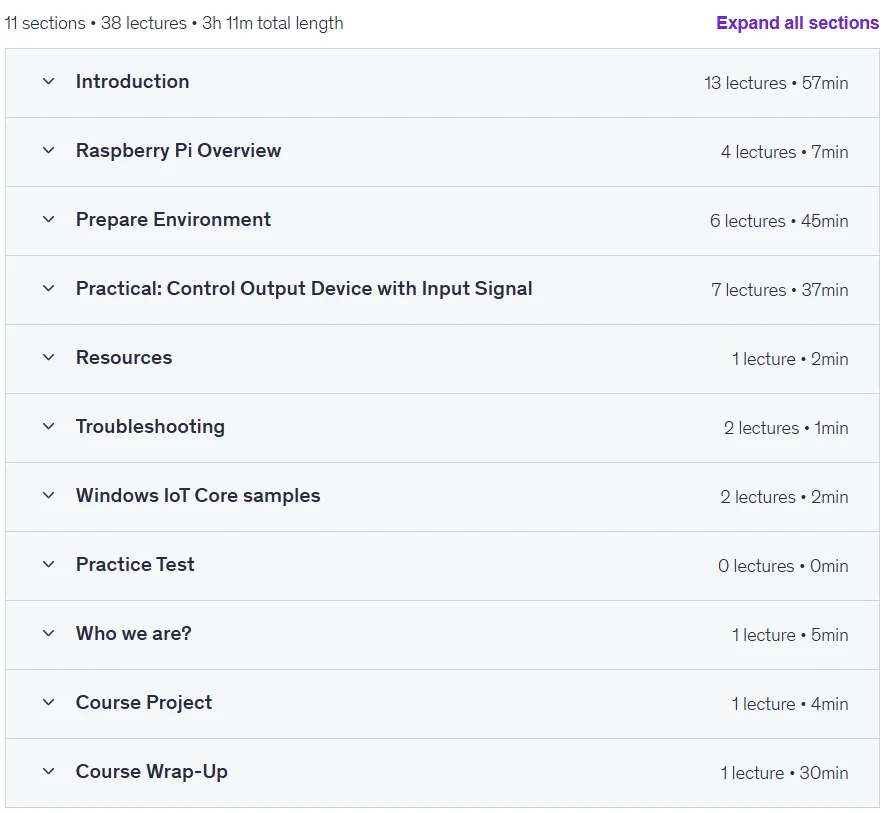
Task: Expand the Introduction section chevron
Action: coord(48,81)
